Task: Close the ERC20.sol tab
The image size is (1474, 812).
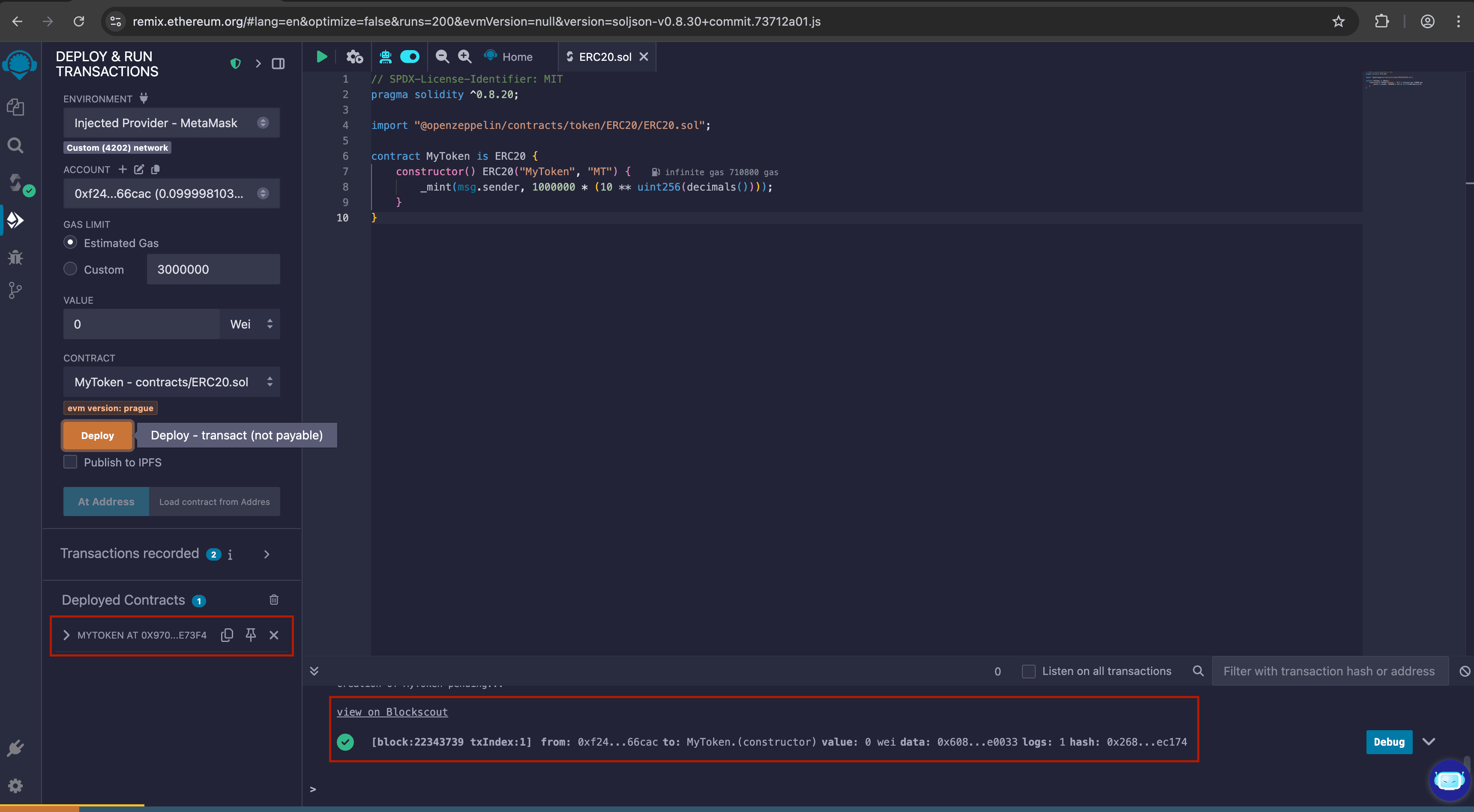Action: pos(644,57)
